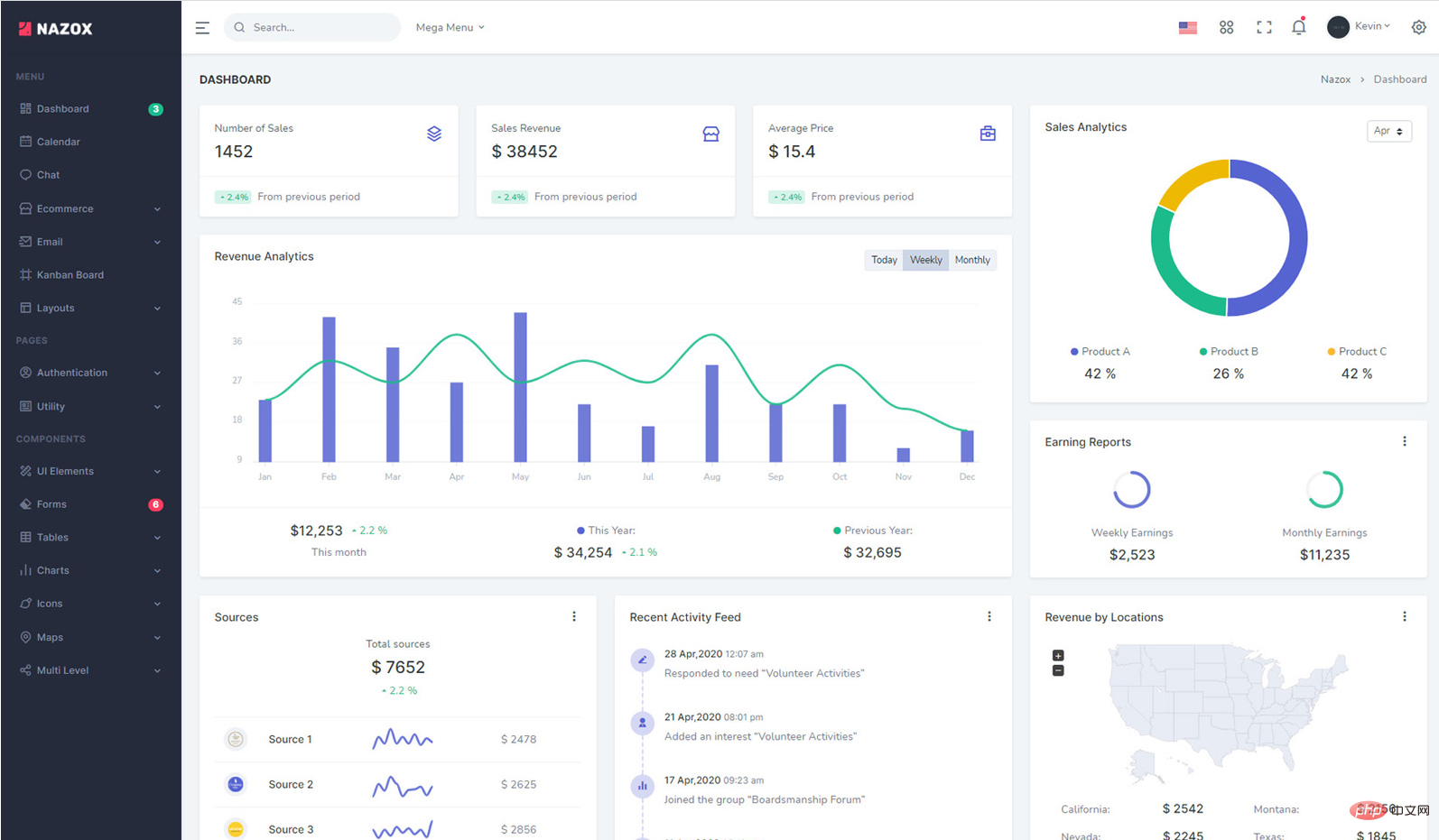Open Kanban Board in the sidebar

point(70,275)
